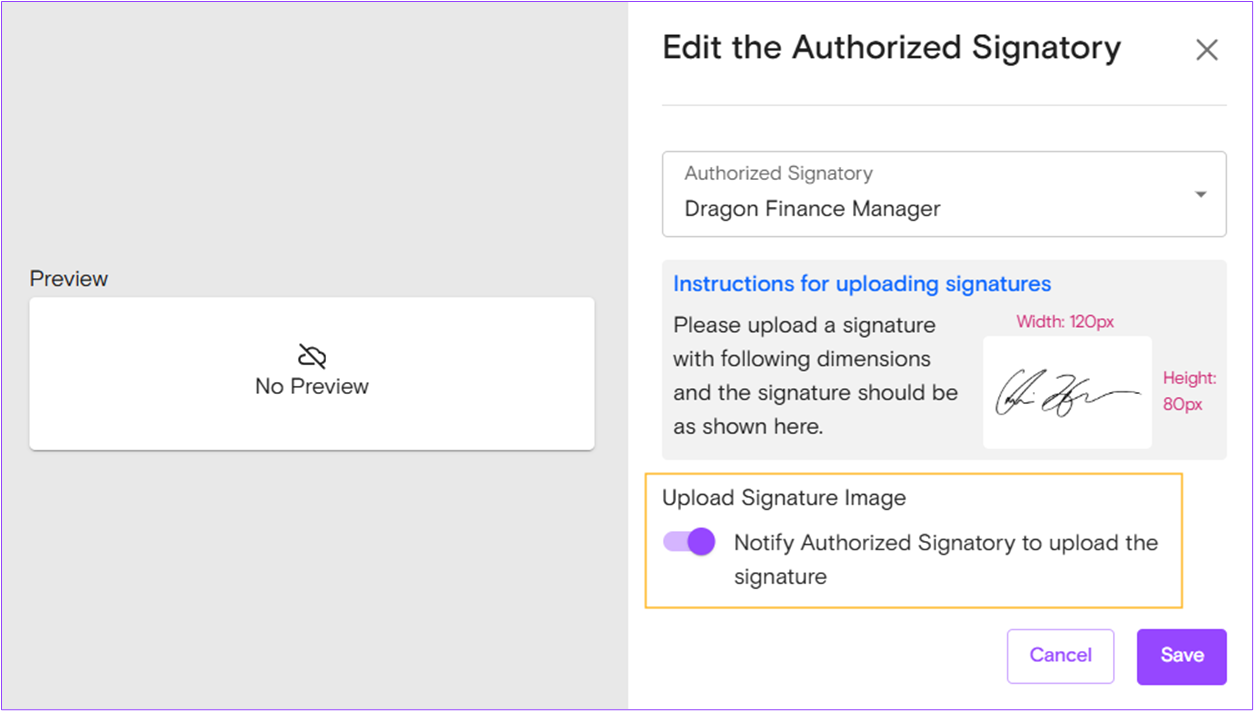The width and height of the screenshot is (1254, 711).
Task: Close the Edit Authorized Signatory panel
Action: (x=1207, y=50)
